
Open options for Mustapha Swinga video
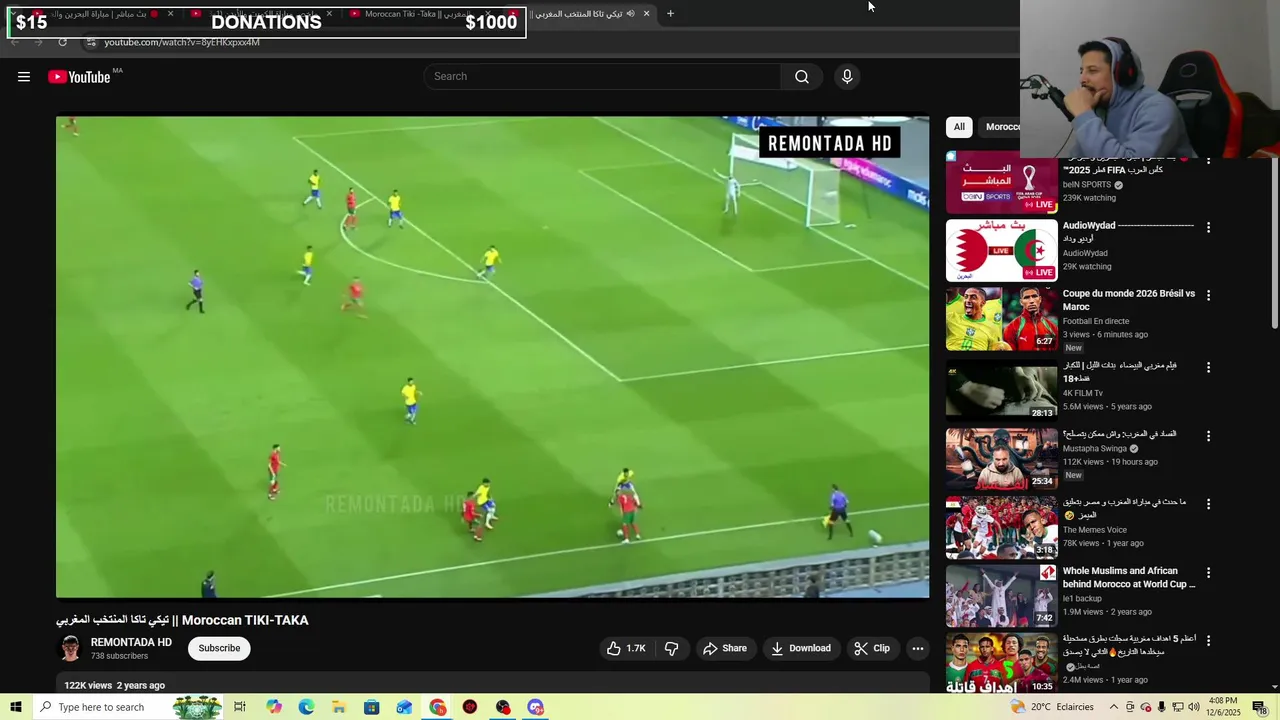click(1208, 436)
